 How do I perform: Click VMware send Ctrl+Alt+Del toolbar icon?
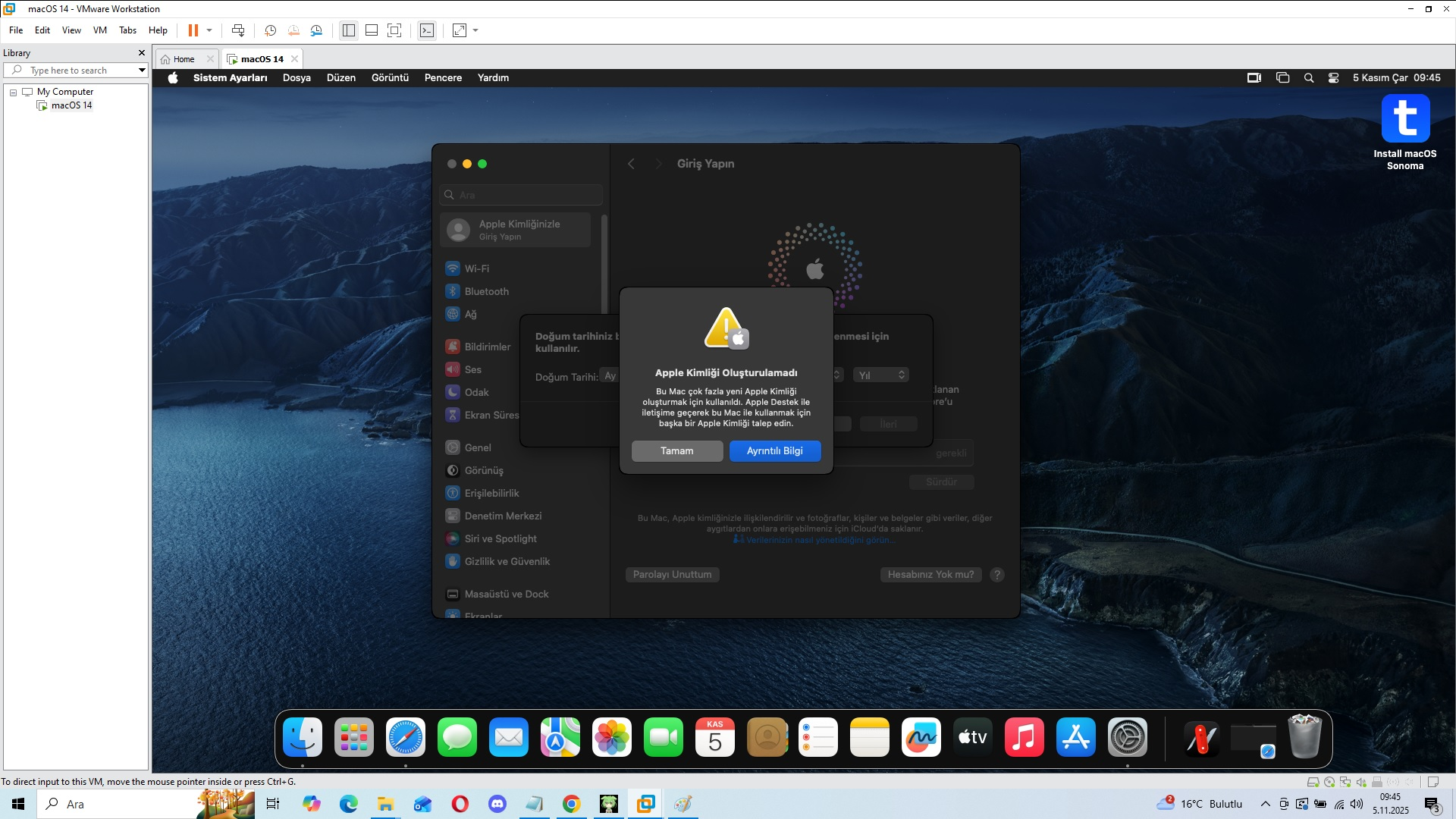[238, 30]
